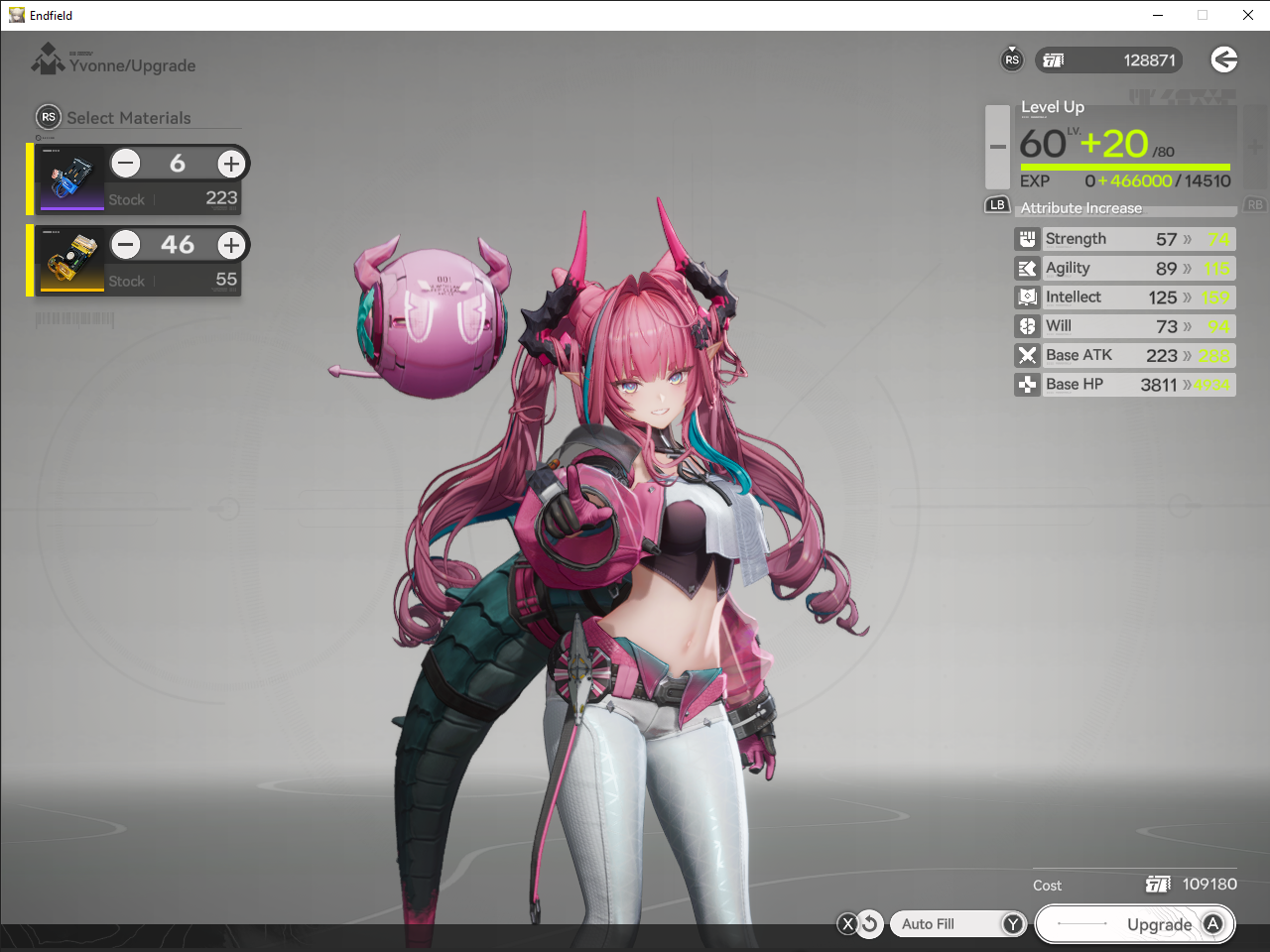The width and height of the screenshot is (1270, 952).
Task: Click the EXP progress bar
Action: (x=1125, y=168)
